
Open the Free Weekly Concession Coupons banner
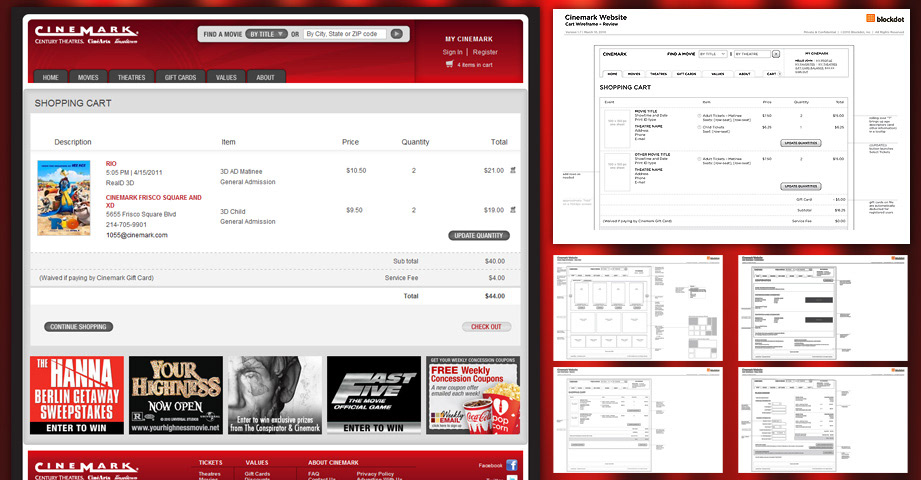pos(473,395)
